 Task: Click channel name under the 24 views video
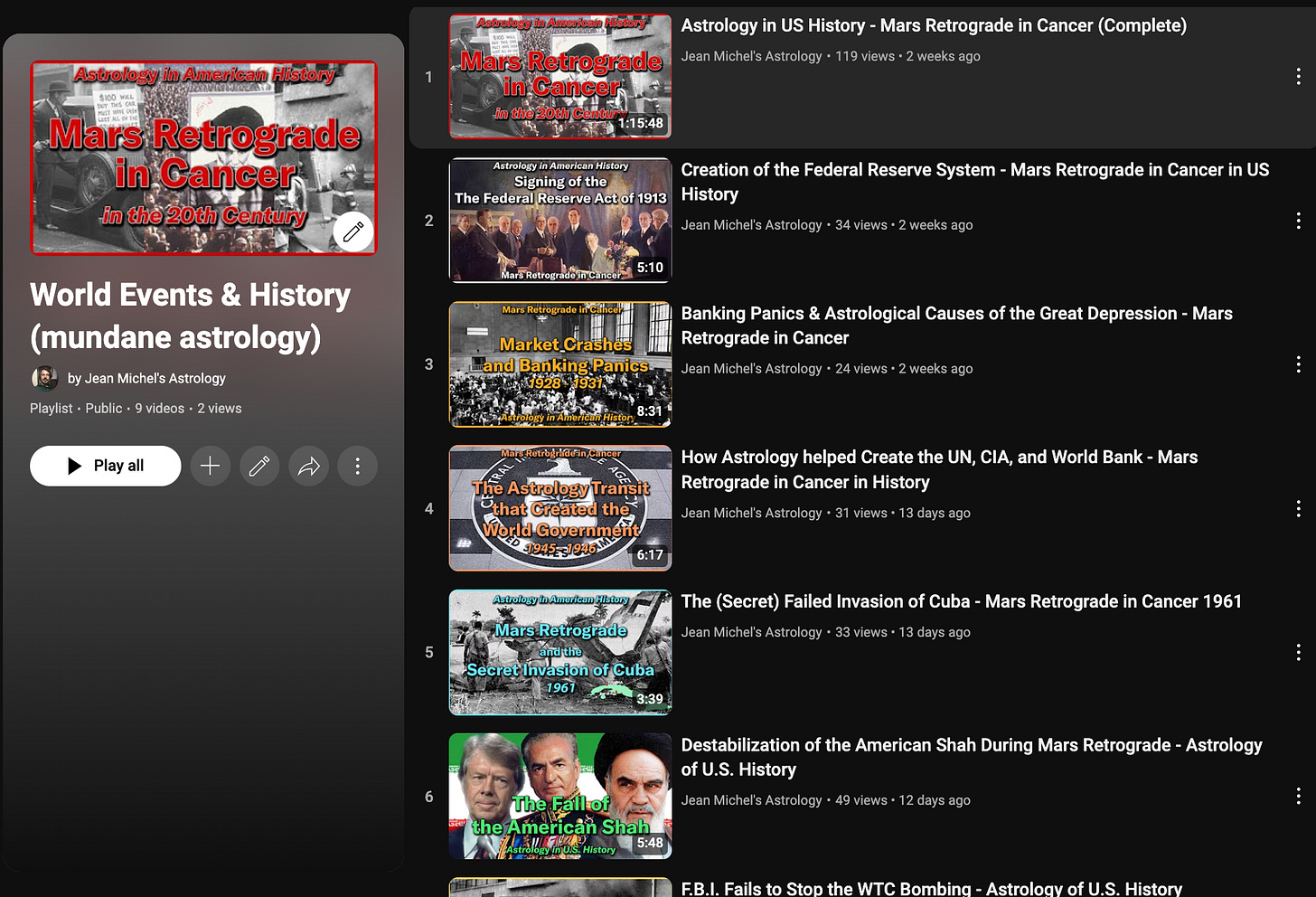[x=752, y=369]
